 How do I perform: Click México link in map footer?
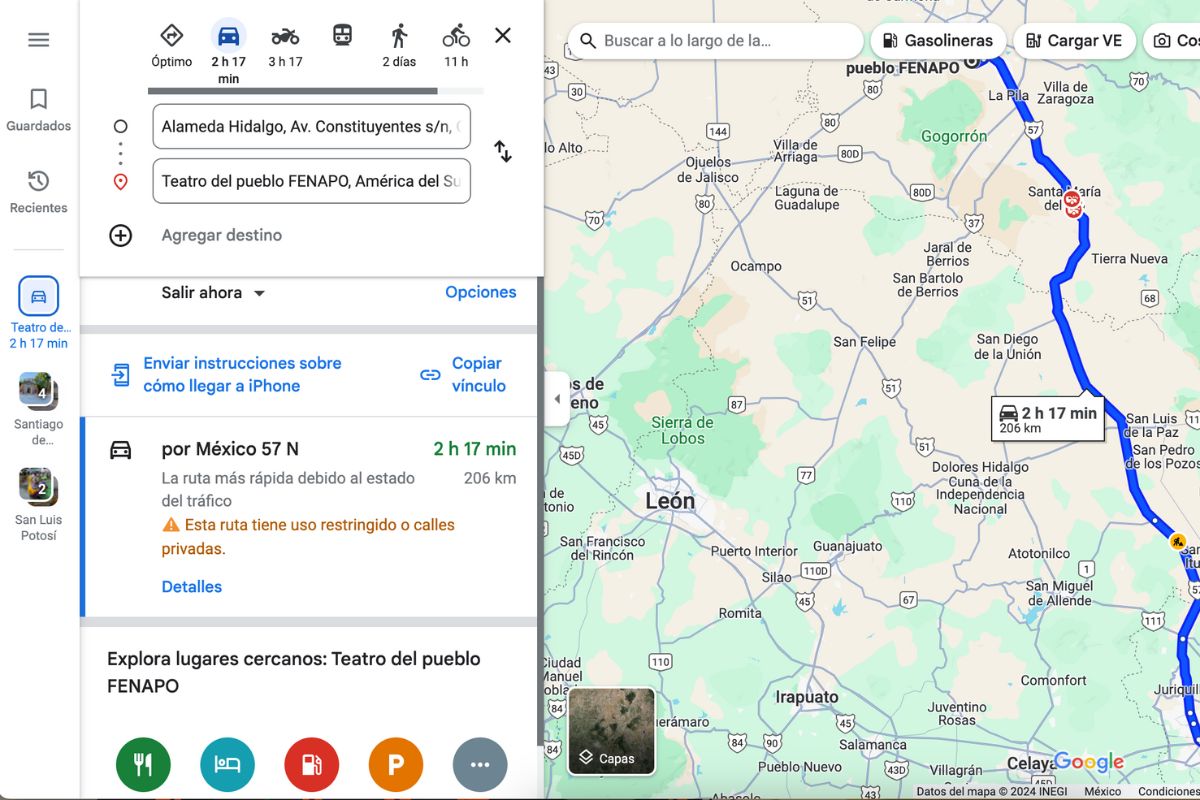[x=1103, y=791]
